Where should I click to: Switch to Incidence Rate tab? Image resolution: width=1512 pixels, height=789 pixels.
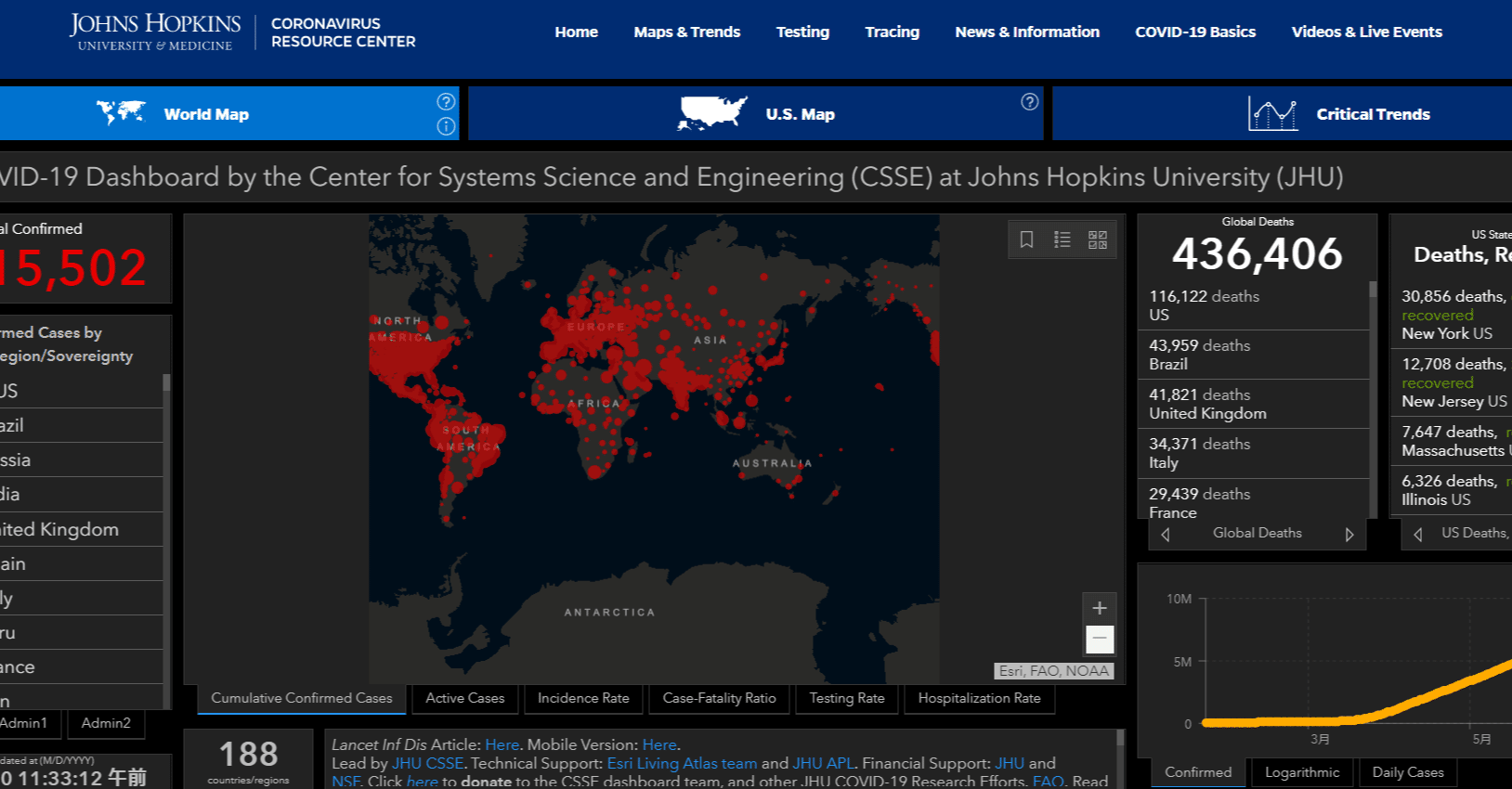pos(583,698)
